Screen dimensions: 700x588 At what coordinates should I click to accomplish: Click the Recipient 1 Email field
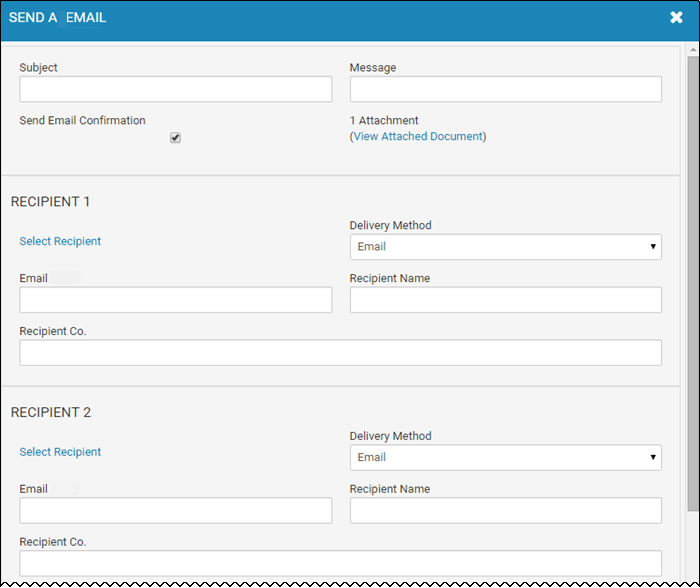click(x=175, y=300)
